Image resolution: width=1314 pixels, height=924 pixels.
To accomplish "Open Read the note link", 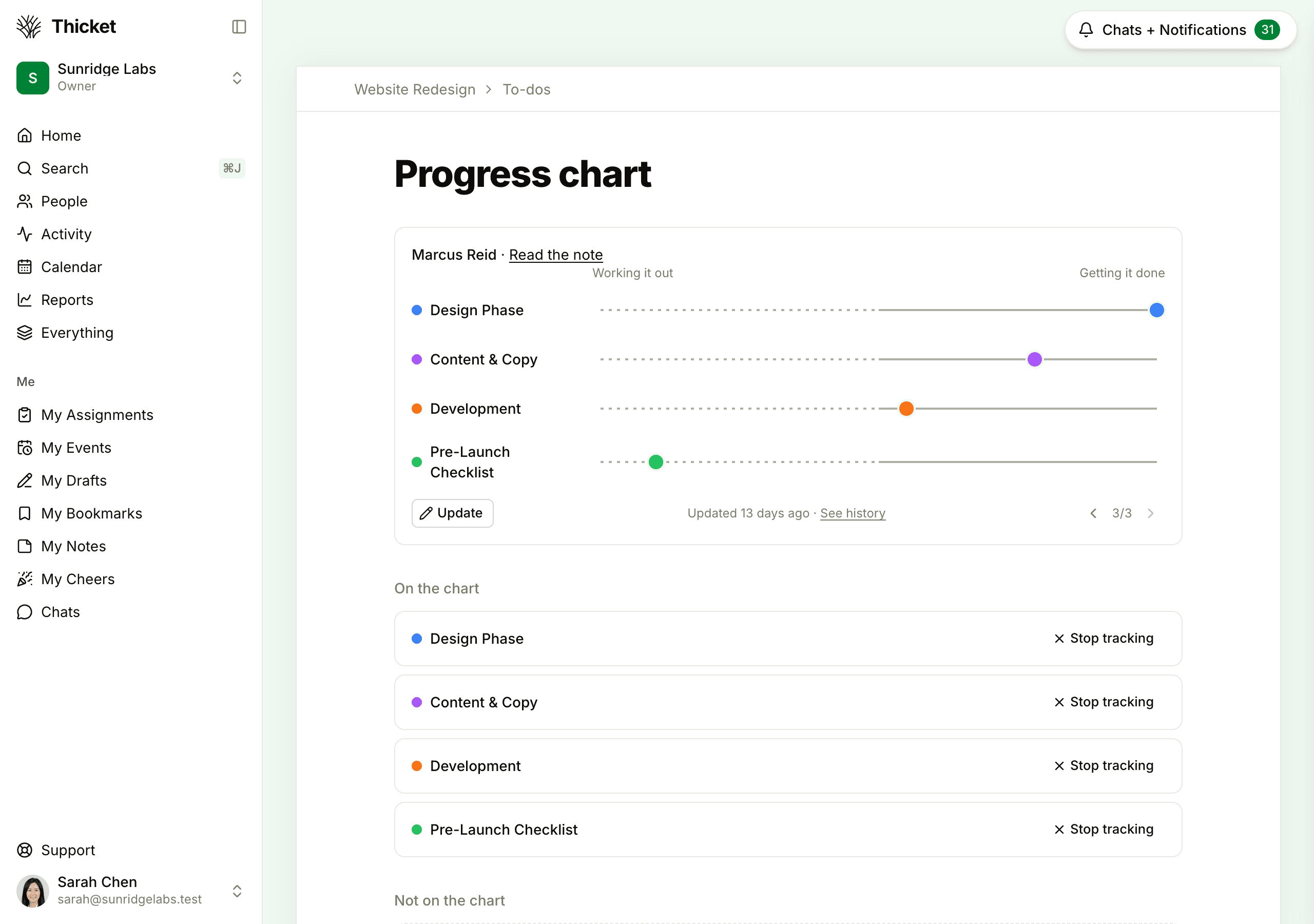I will tap(556, 255).
